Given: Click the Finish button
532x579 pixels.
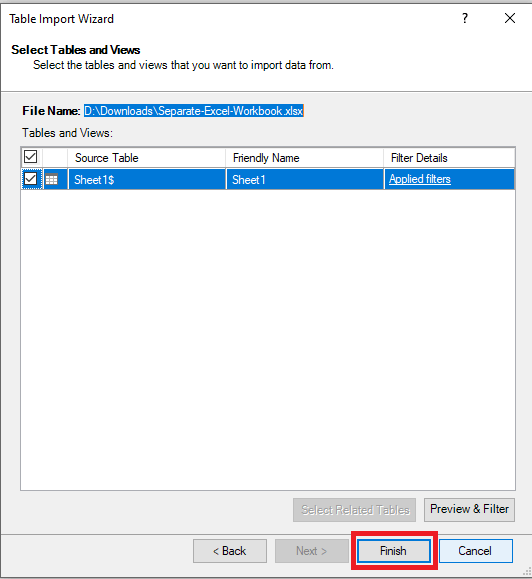Looking at the screenshot, I should tap(394, 551).
